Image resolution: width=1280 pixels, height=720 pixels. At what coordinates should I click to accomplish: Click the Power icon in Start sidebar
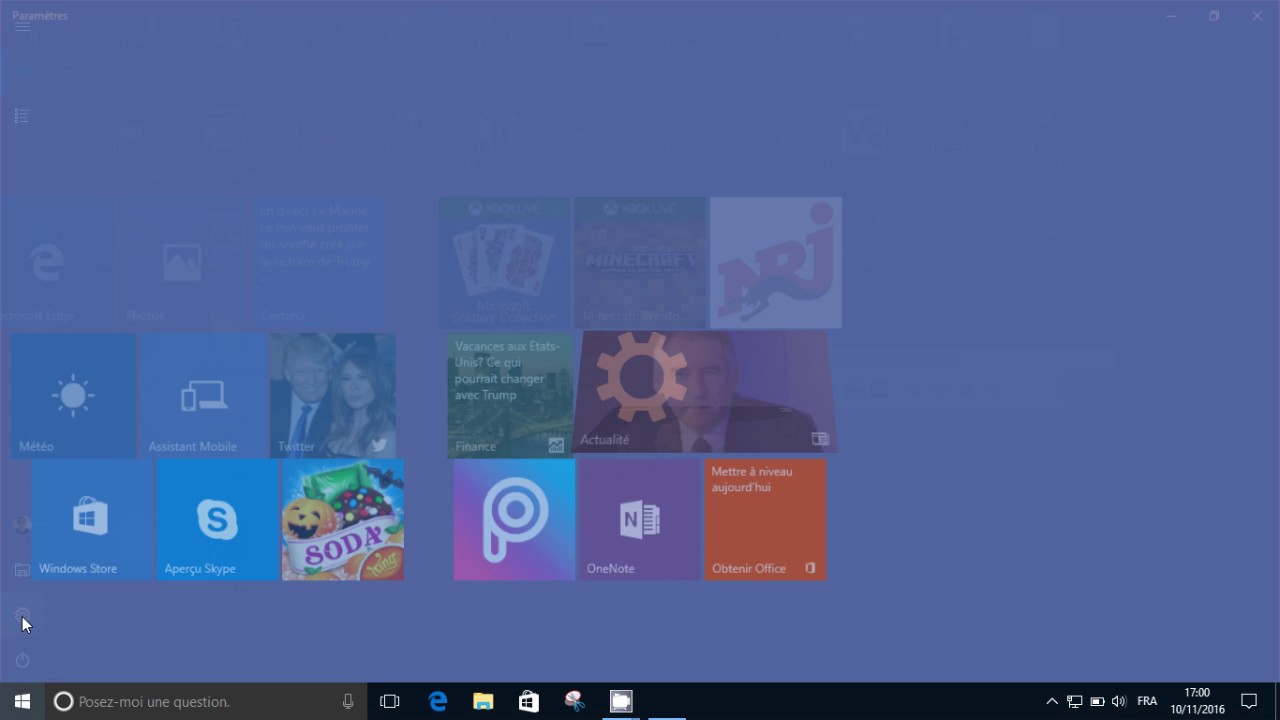tap(22, 661)
